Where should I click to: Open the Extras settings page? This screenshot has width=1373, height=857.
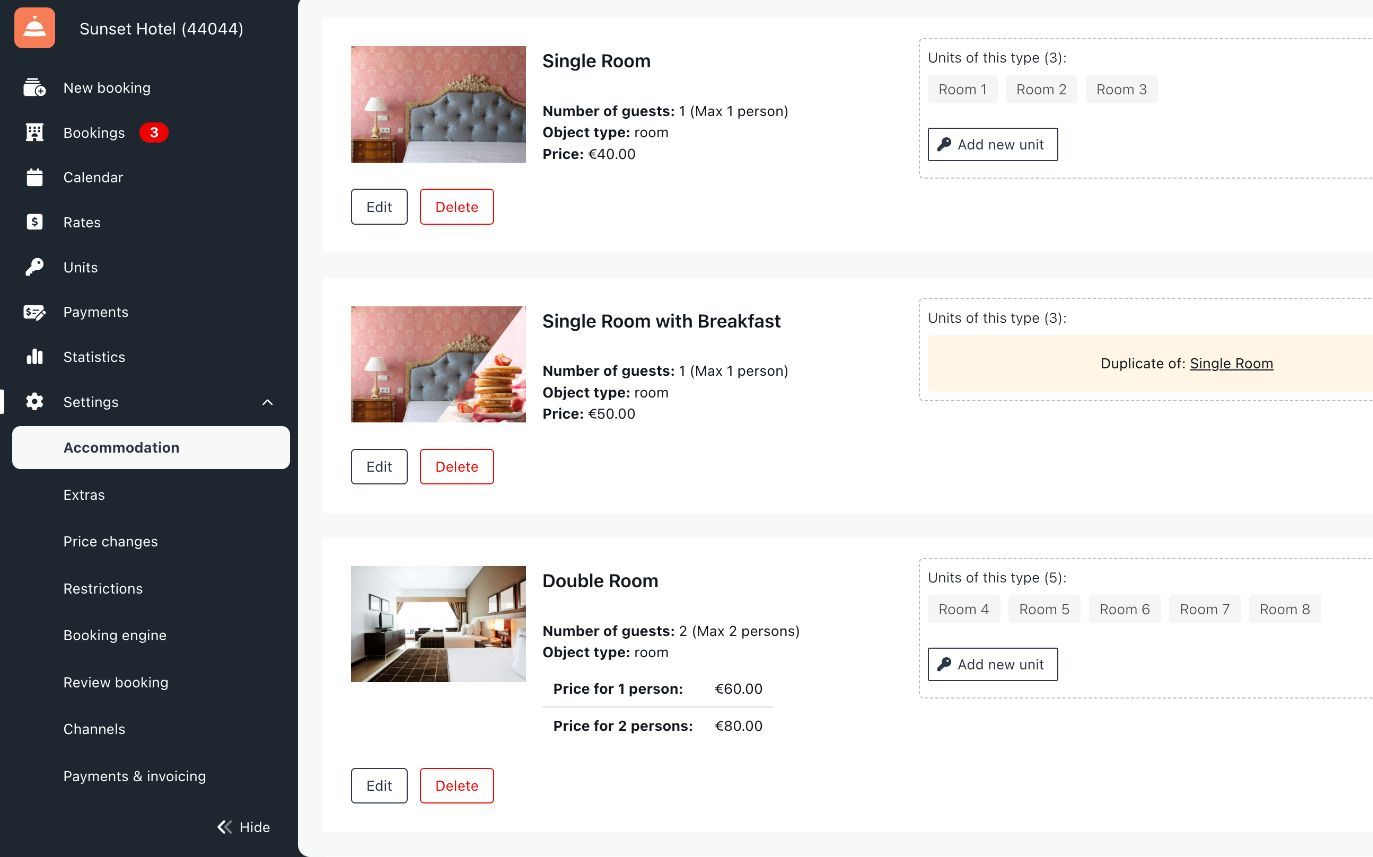(84, 495)
